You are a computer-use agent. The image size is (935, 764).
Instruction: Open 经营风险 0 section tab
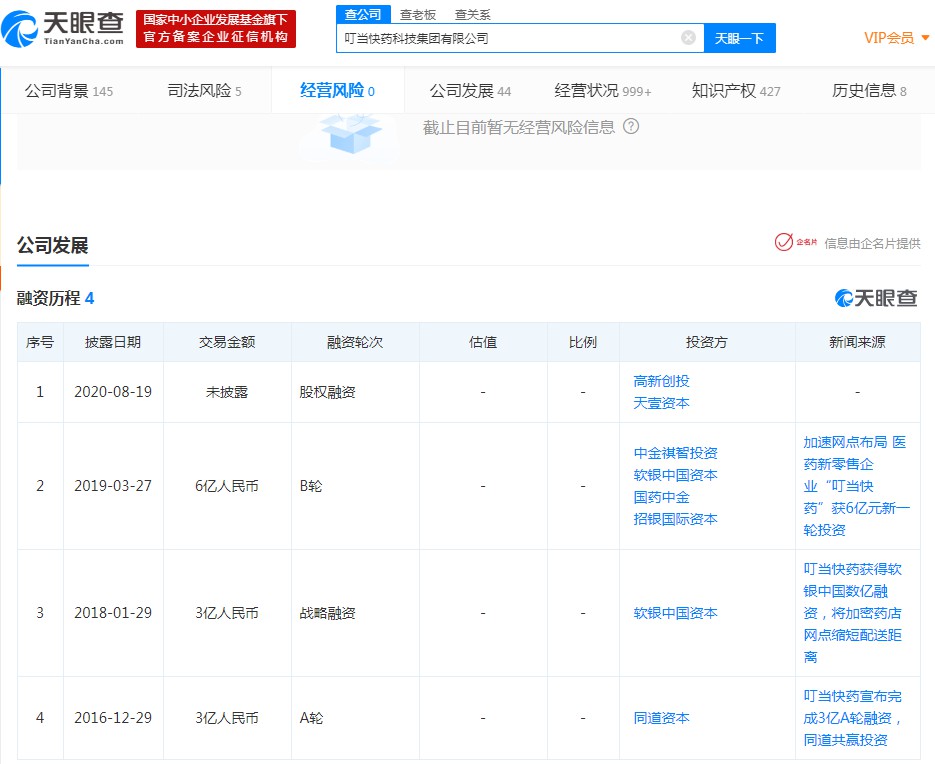pyautogui.click(x=338, y=91)
